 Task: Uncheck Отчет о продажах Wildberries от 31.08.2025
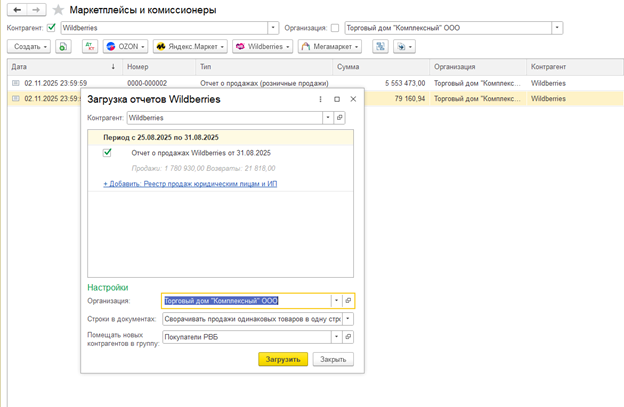click(x=108, y=153)
